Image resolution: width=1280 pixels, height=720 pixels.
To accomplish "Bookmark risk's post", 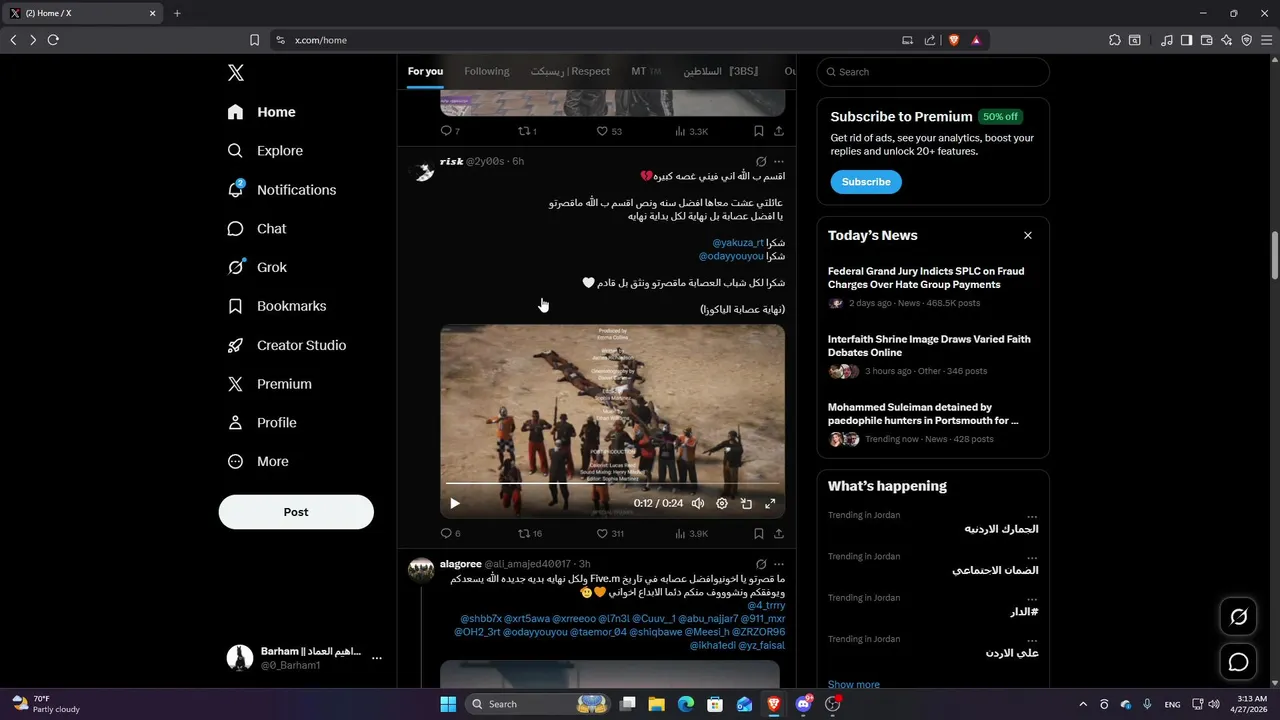I will pyautogui.click(x=759, y=534).
